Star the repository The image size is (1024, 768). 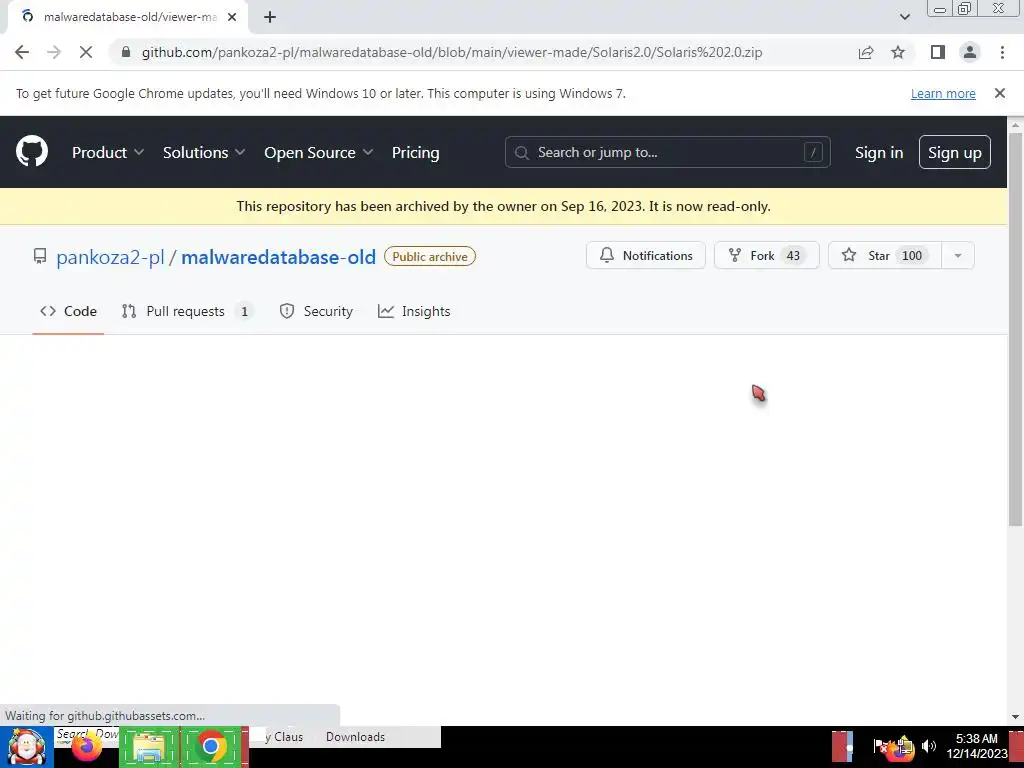pos(885,255)
